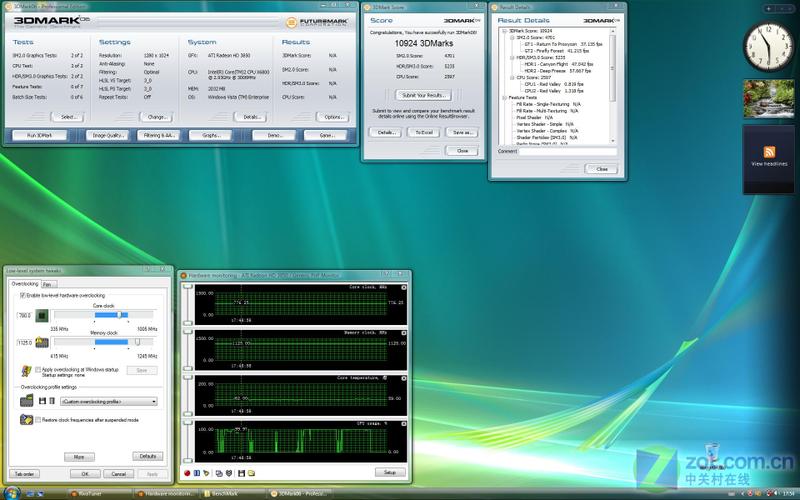Click the corner button on the Memory clock graph
The height and width of the screenshot is (500, 800).
(x=404, y=333)
